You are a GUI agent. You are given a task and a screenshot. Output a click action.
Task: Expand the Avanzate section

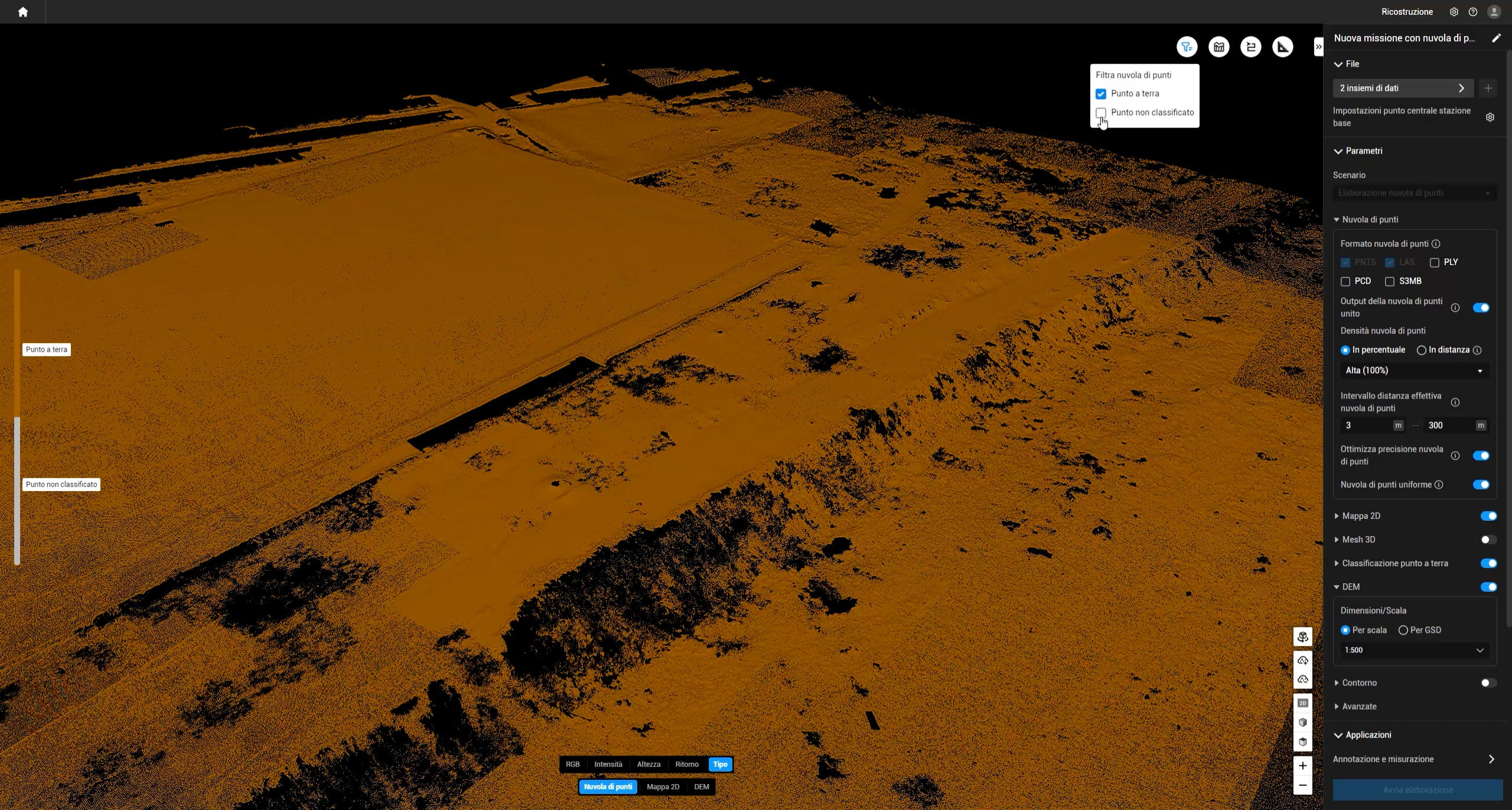click(x=1358, y=706)
